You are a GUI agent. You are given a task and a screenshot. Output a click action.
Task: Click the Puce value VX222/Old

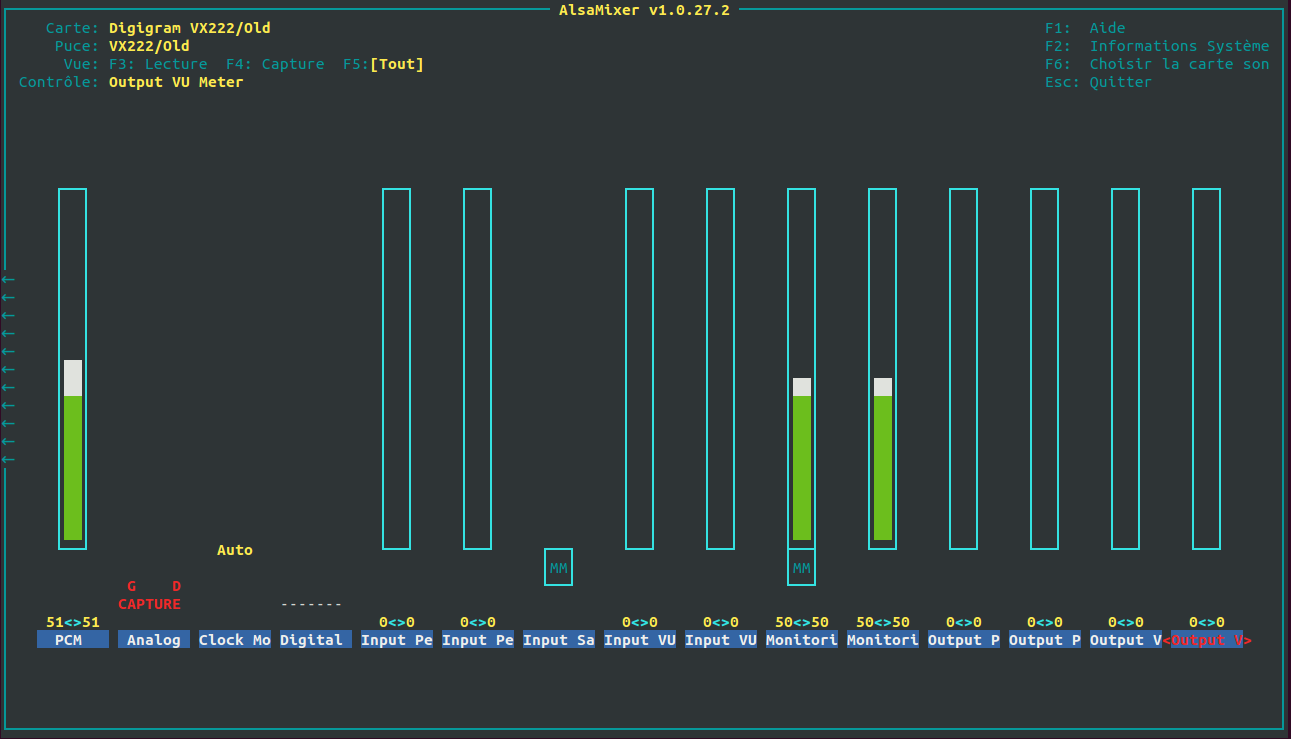149,46
